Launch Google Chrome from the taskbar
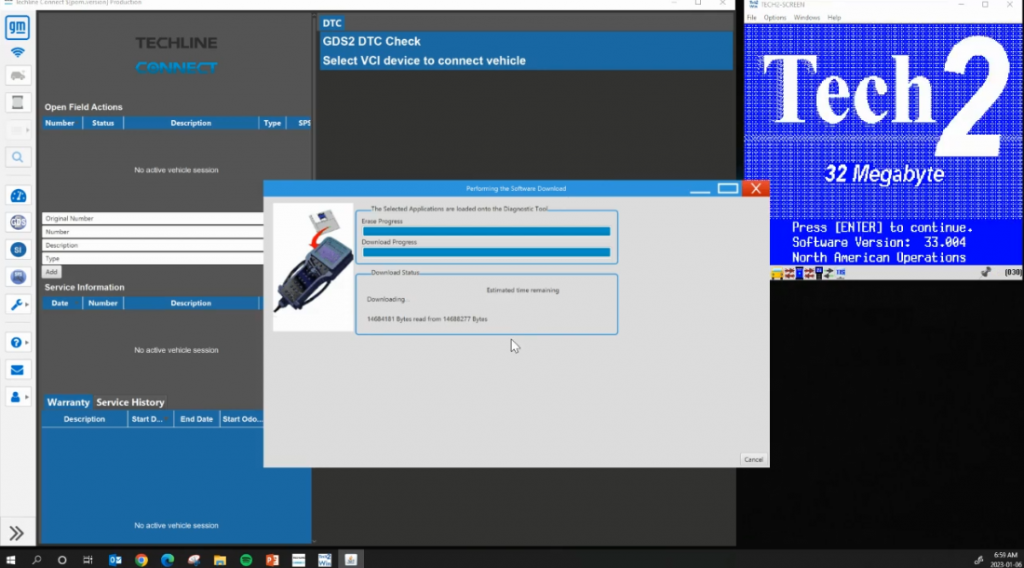1024x568 pixels. click(x=141, y=560)
